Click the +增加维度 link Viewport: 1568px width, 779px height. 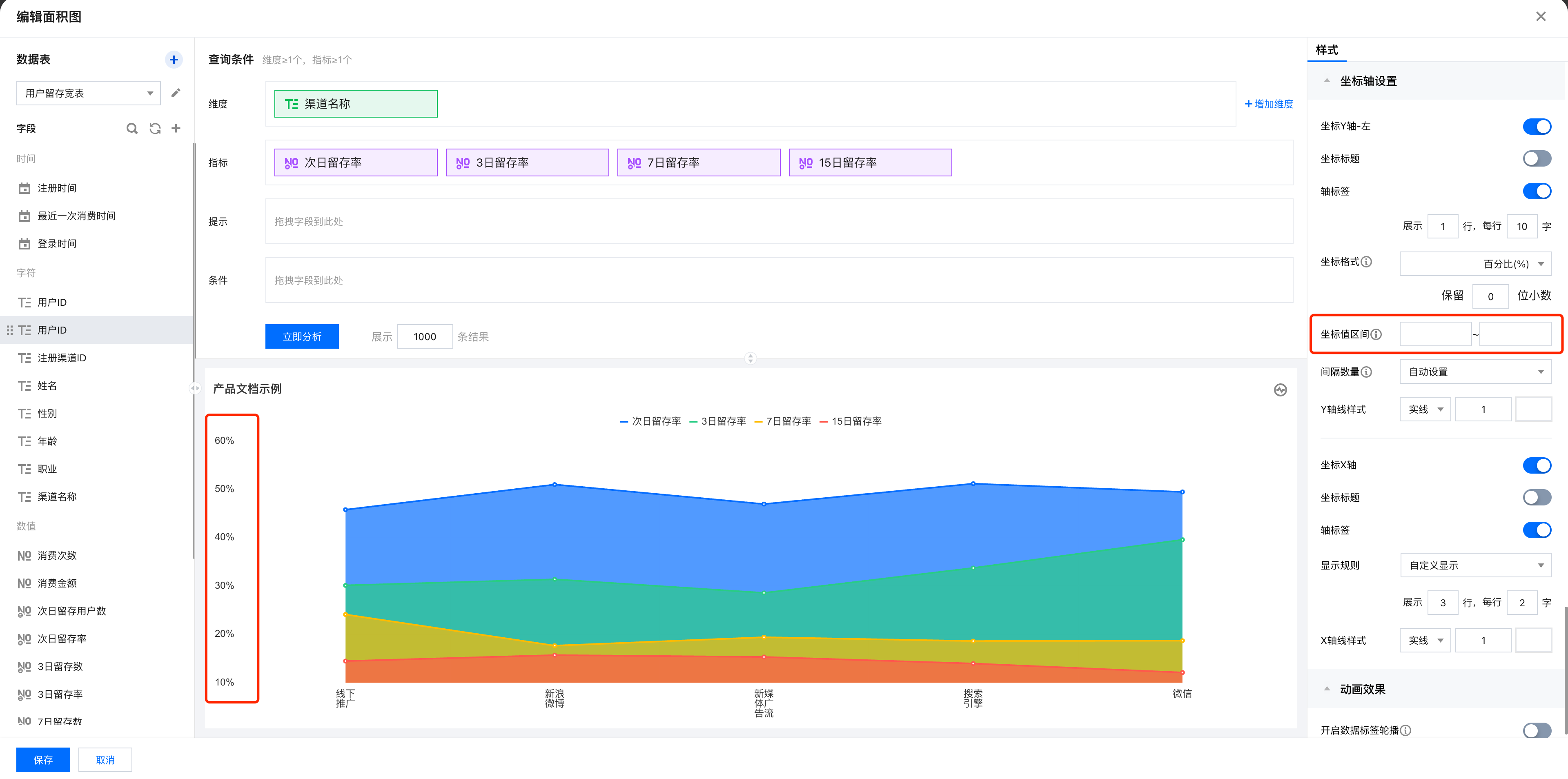coord(1269,104)
